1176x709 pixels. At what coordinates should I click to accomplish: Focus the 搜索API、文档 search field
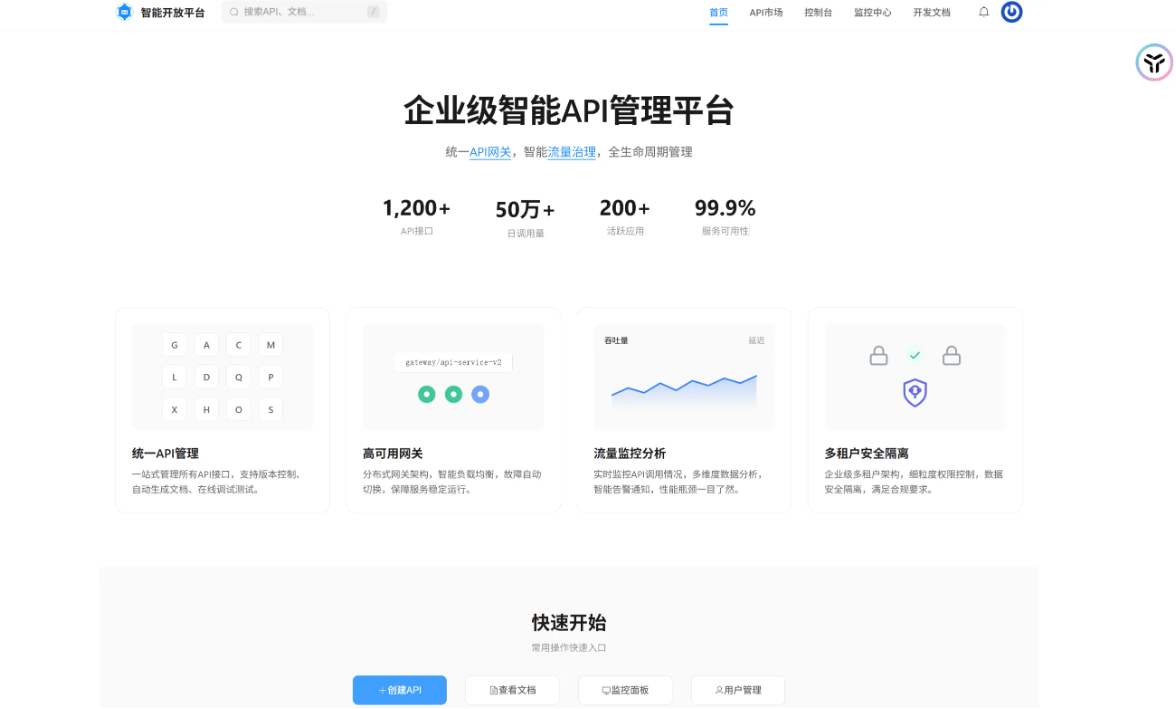coord(304,12)
